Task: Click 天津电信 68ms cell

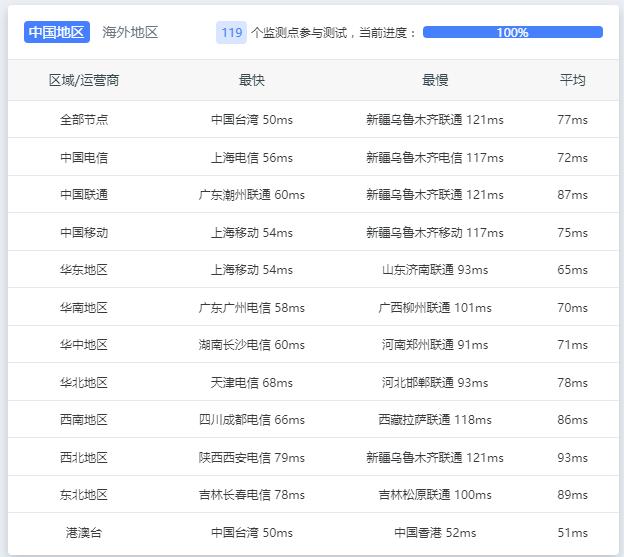Action: (252, 383)
